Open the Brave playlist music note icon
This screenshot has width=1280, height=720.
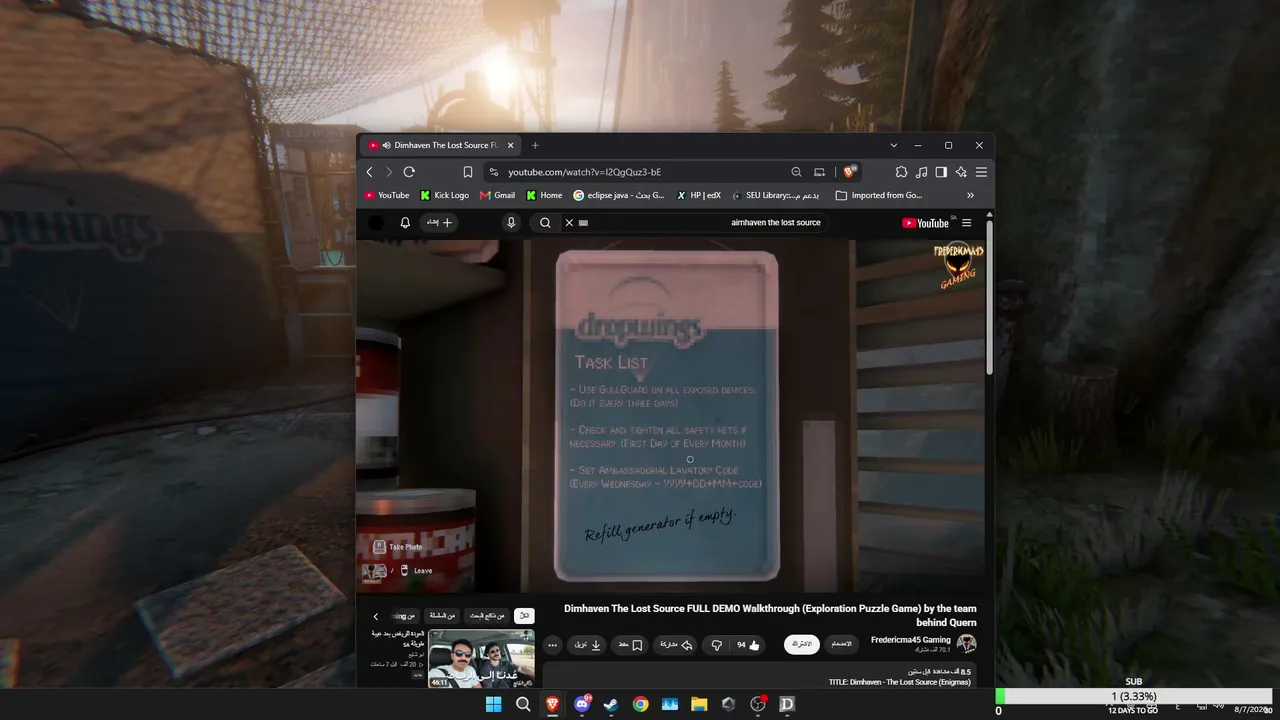[921, 172]
